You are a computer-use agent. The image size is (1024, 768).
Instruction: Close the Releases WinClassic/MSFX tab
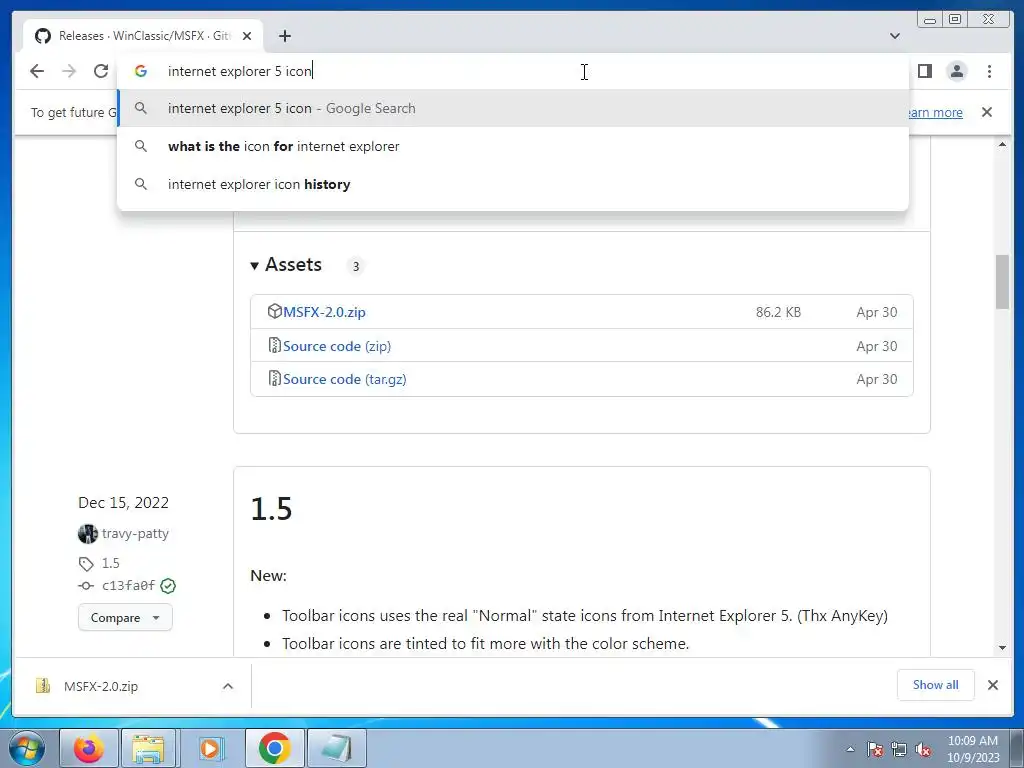click(247, 36)
